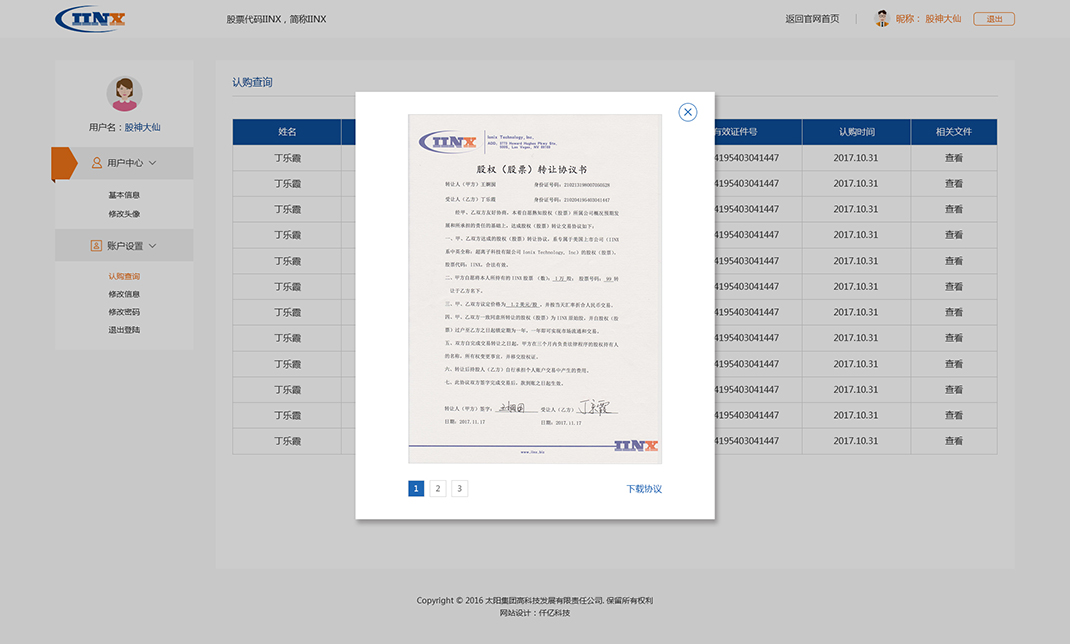
Task: Click the orange arrow marker beside 用户中心
Action: click(x=63, y=162)
